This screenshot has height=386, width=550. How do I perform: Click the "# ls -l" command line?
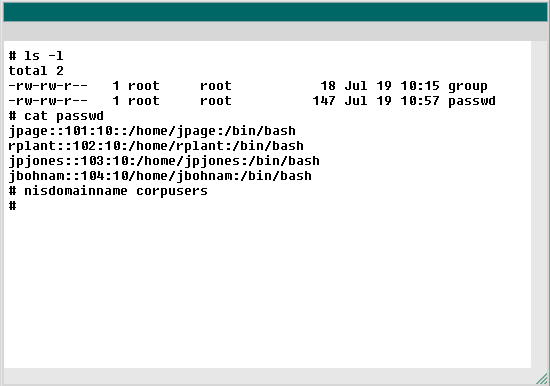pyautogui.click(x=36, y=56)
